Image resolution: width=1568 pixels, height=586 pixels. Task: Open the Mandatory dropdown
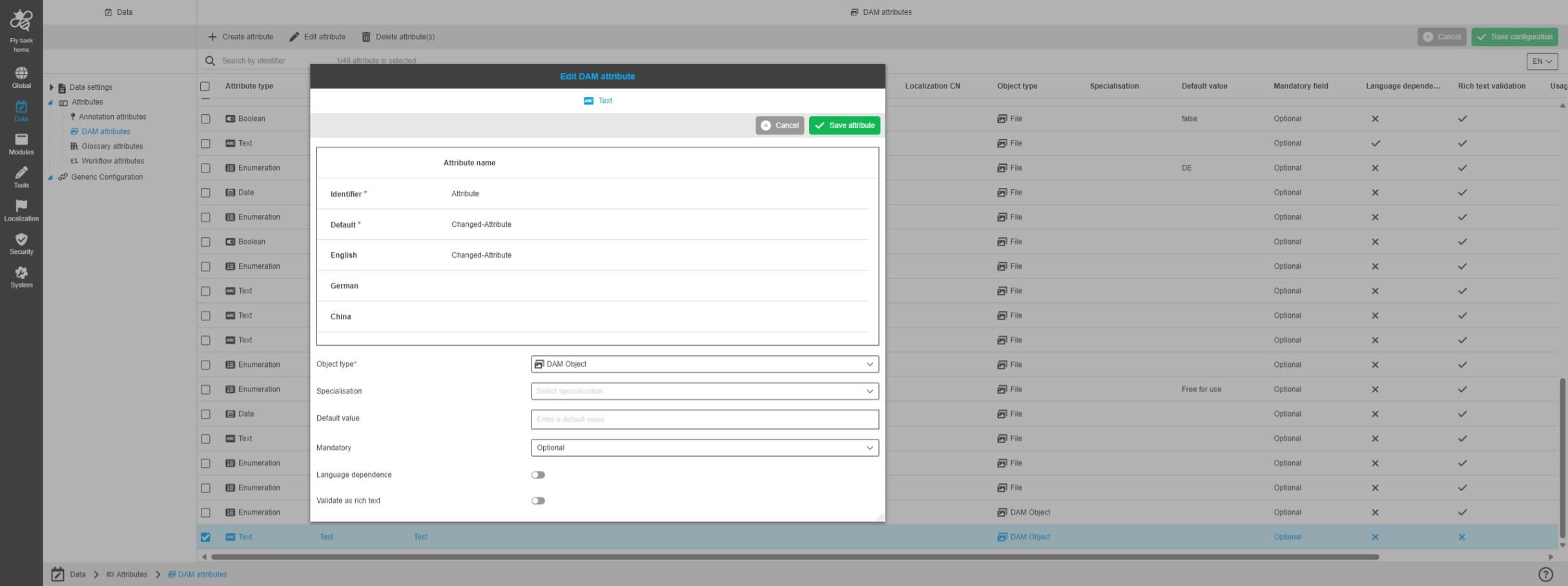coord(705,448)
